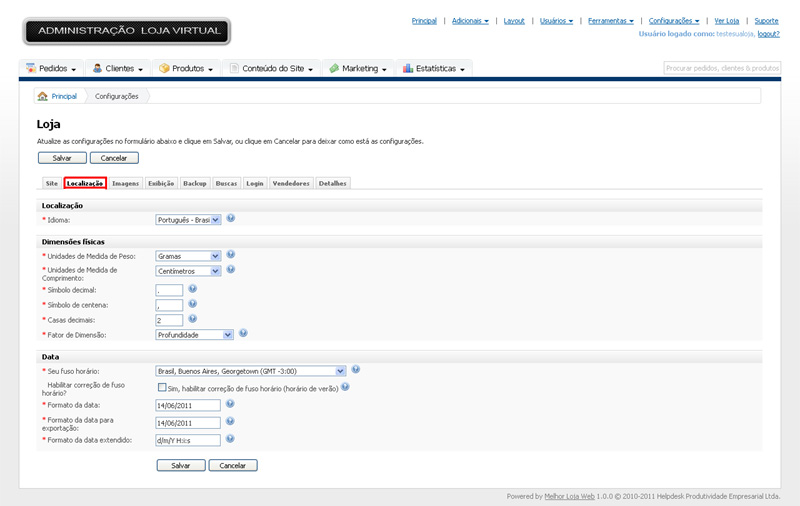Click the bottom Salvar button
The height and width of the screenshot is (506, 800).
tap(181, 465)
